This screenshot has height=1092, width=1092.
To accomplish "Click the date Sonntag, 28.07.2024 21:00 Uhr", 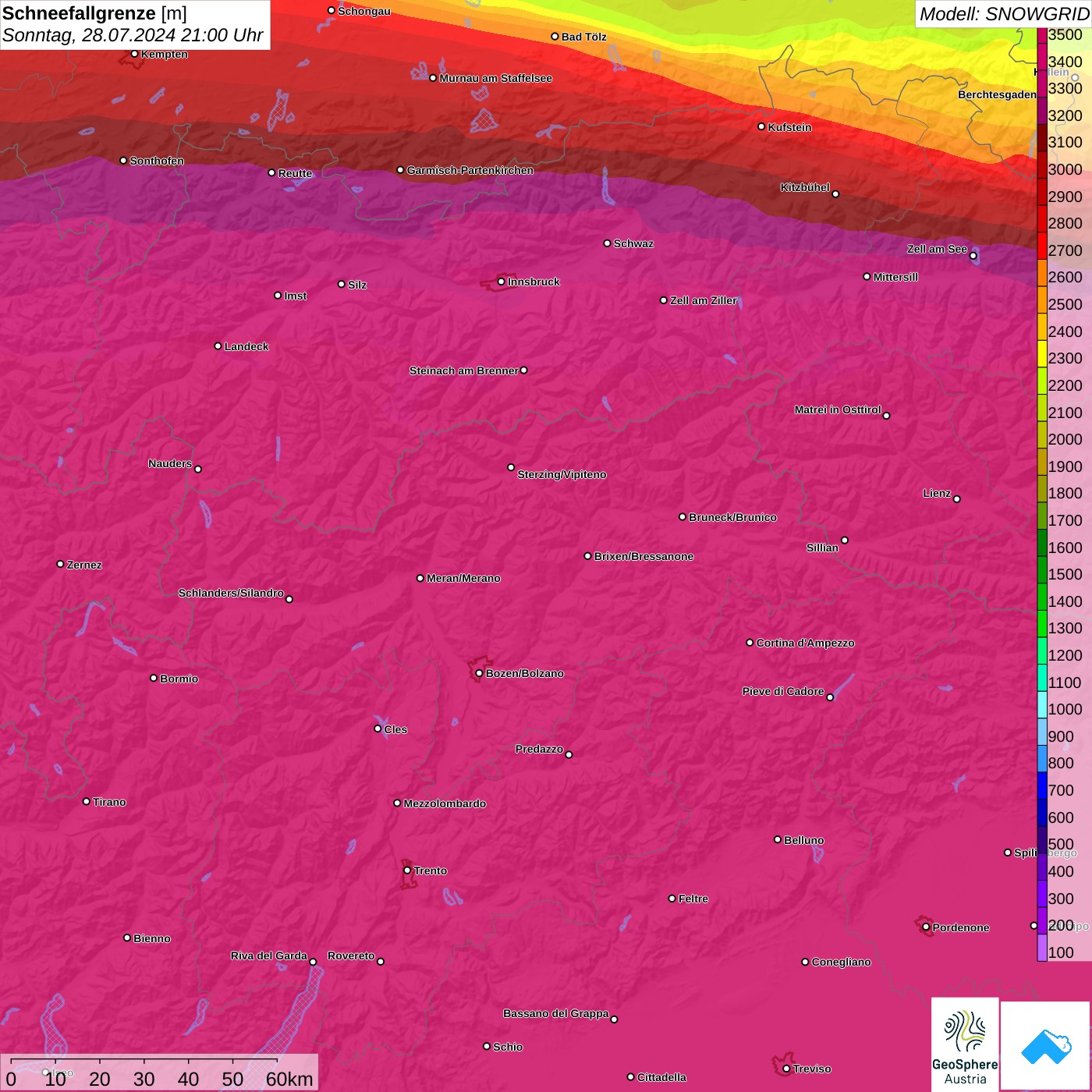I will [133, 36].
